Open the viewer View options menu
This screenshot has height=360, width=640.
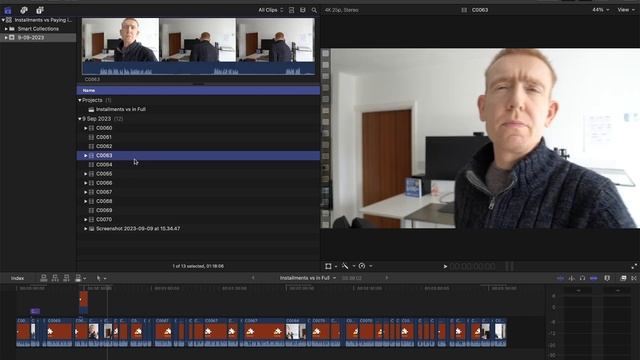point(626,10)
